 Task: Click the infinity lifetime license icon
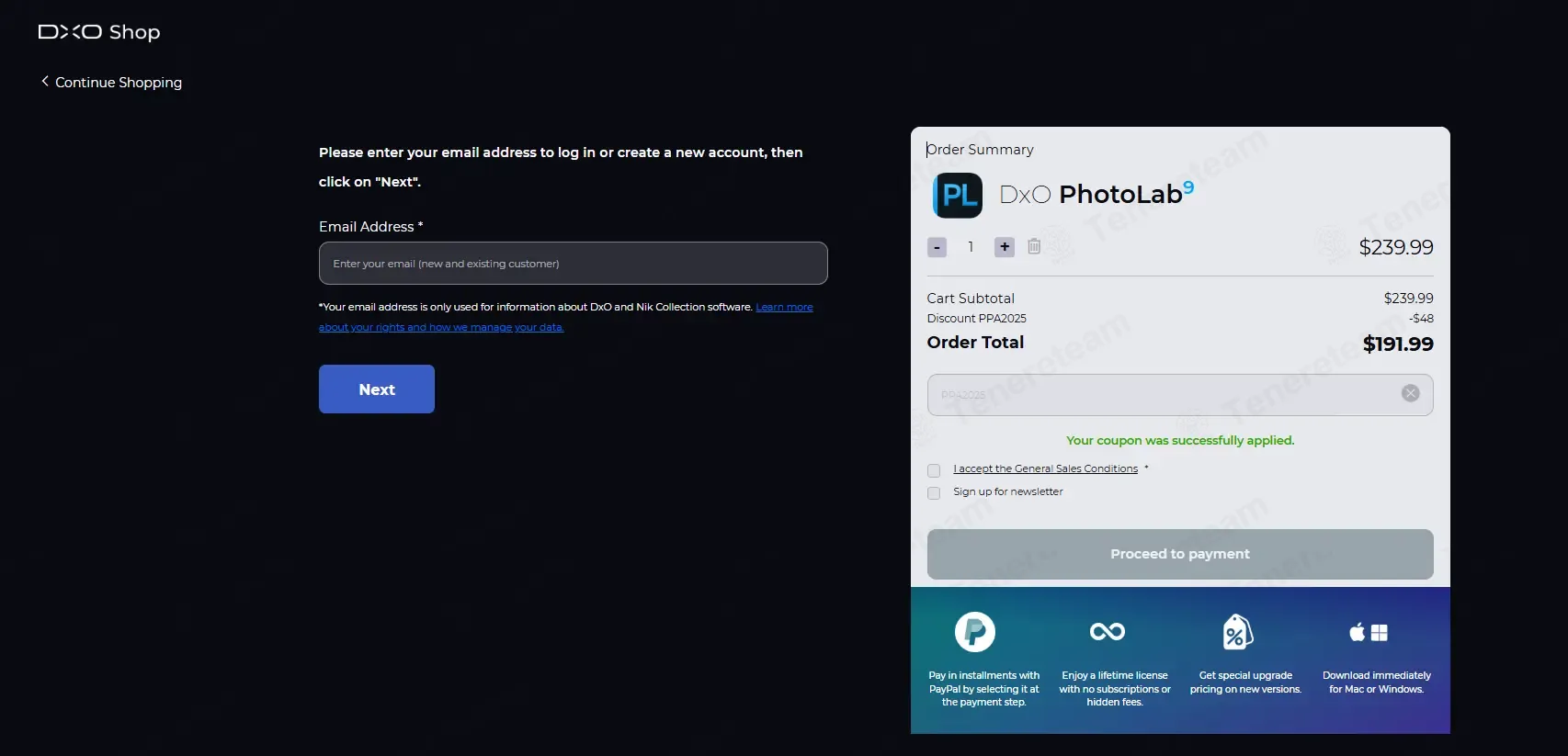(x=1107, y=632)
